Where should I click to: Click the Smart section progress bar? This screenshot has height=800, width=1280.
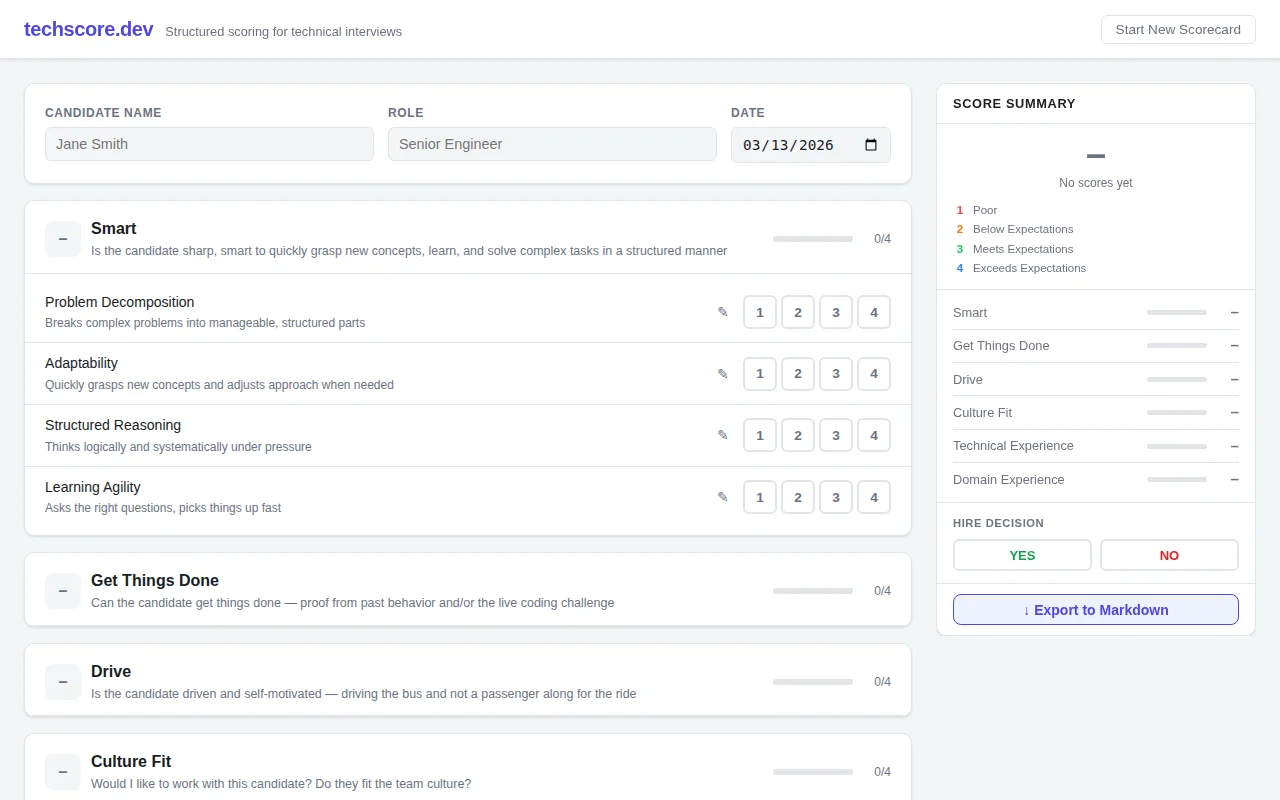[x=813, y=239]
